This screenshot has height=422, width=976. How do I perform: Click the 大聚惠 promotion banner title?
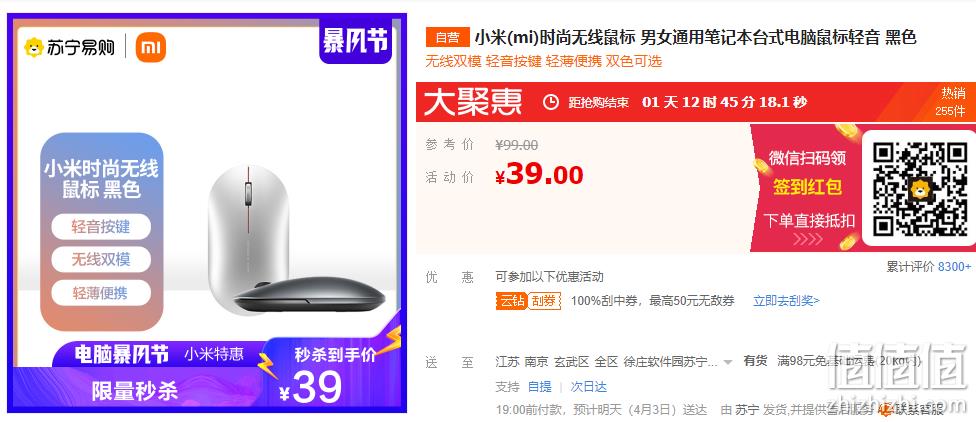point(472,102)
